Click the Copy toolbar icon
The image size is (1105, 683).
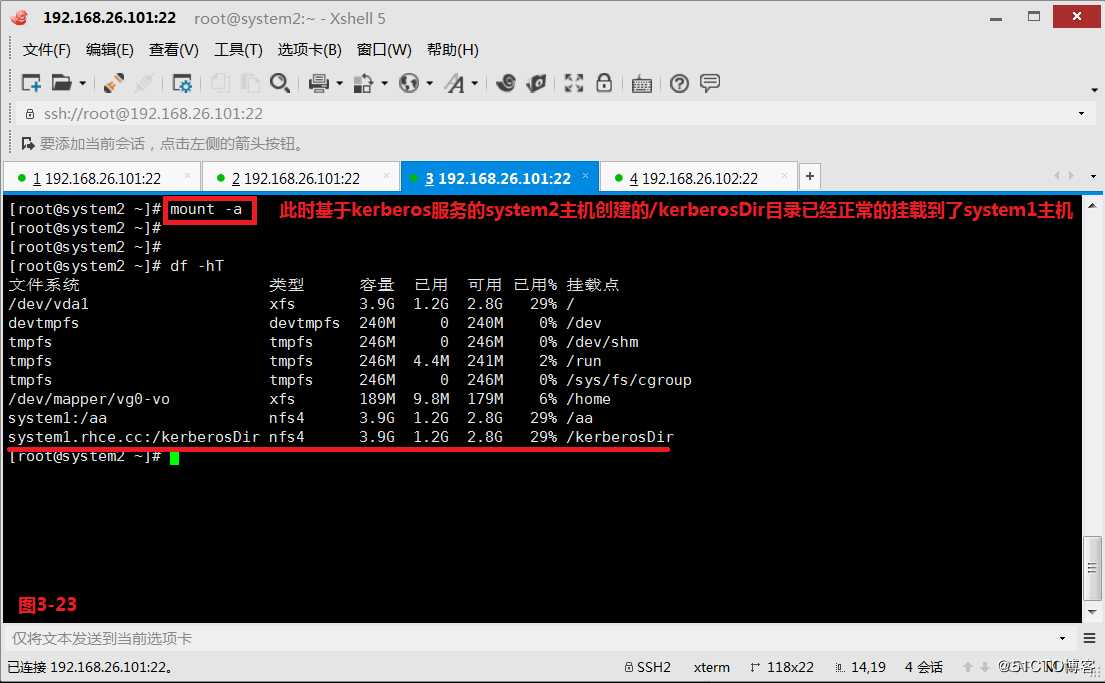220,83
